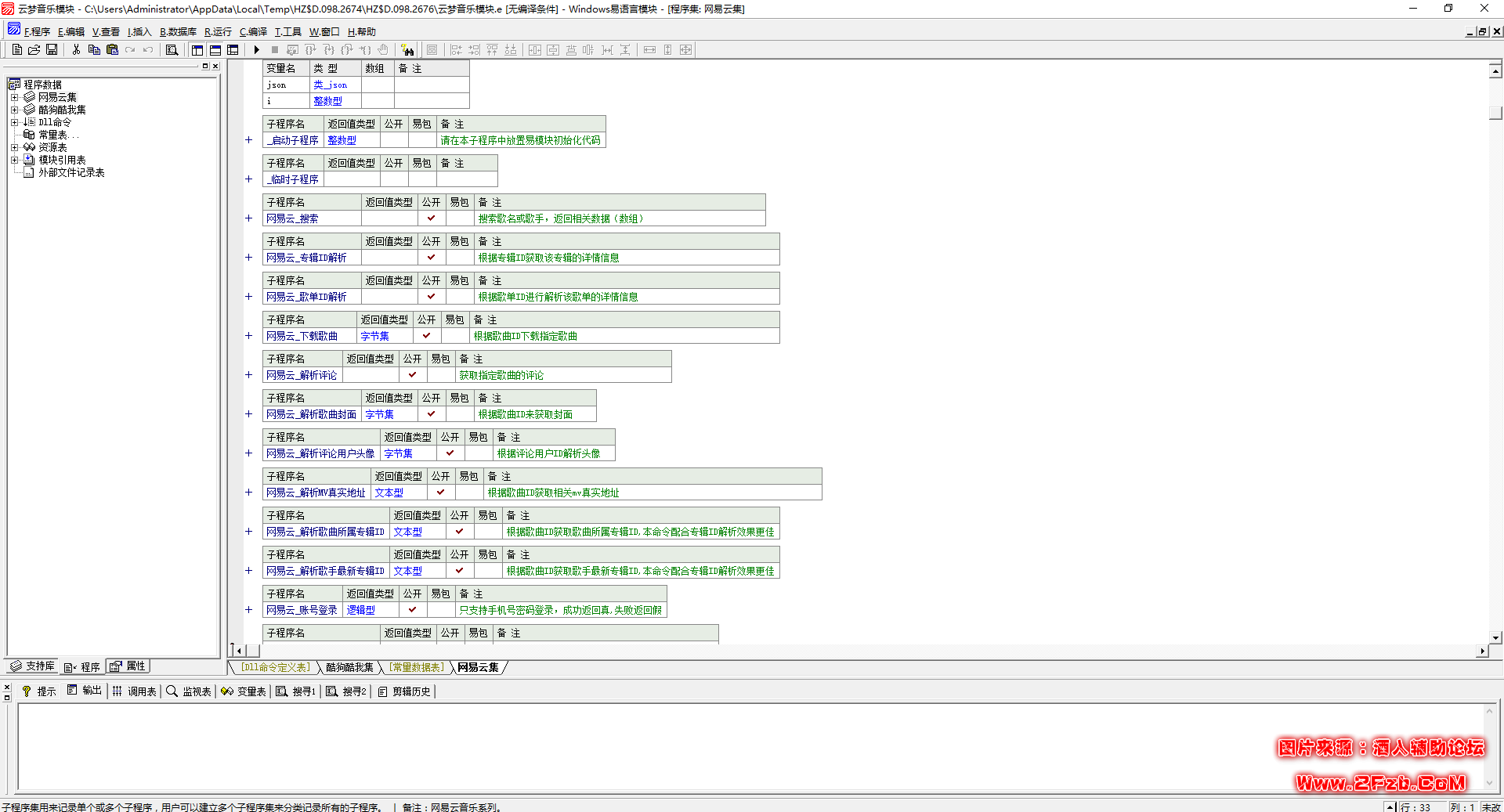Open the 变量表 tab
Viewport: 1504px width, 812px height.
pyautogui.click(x=244, y=691)
